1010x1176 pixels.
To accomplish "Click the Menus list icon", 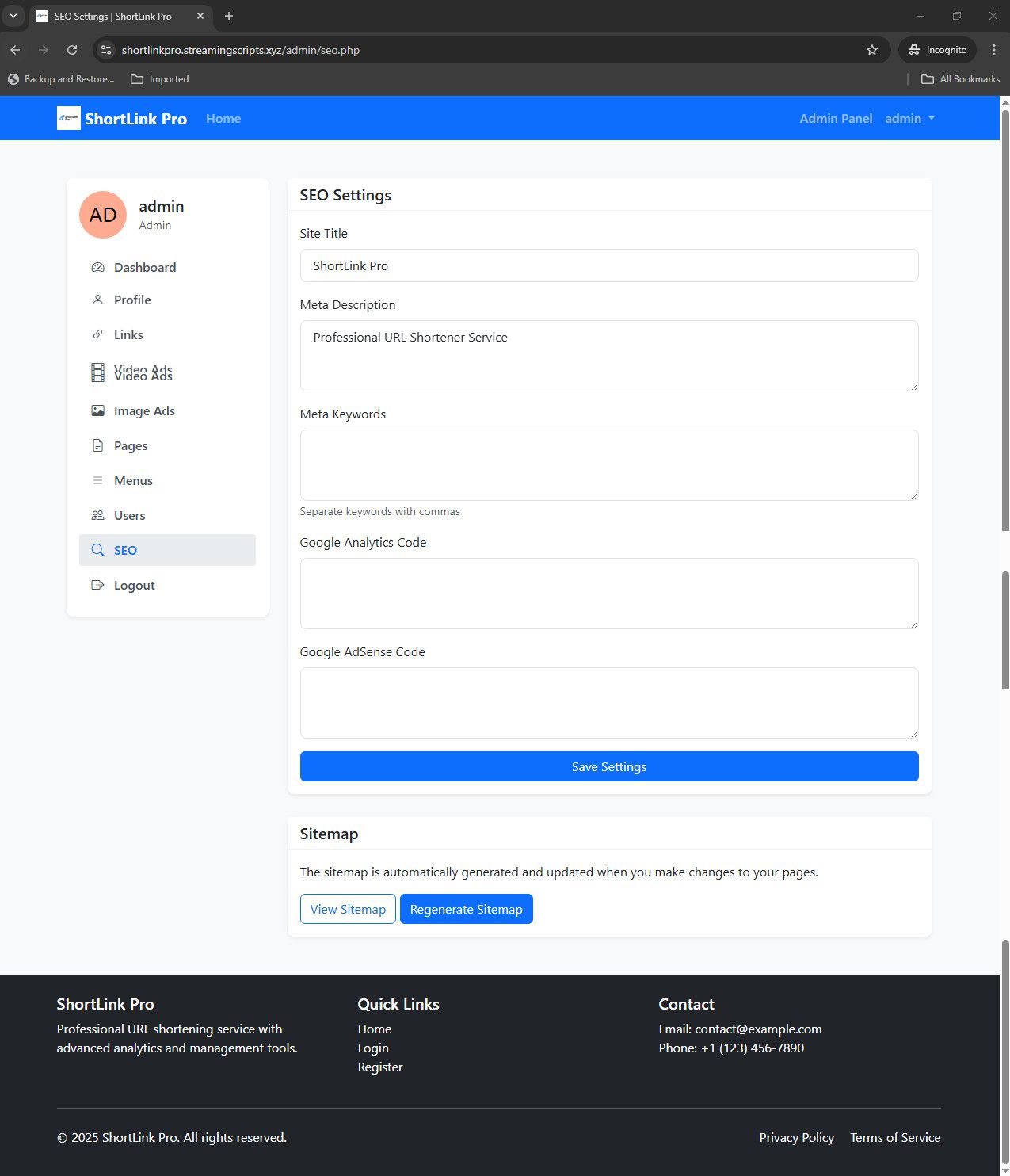I will coord(97,480).
